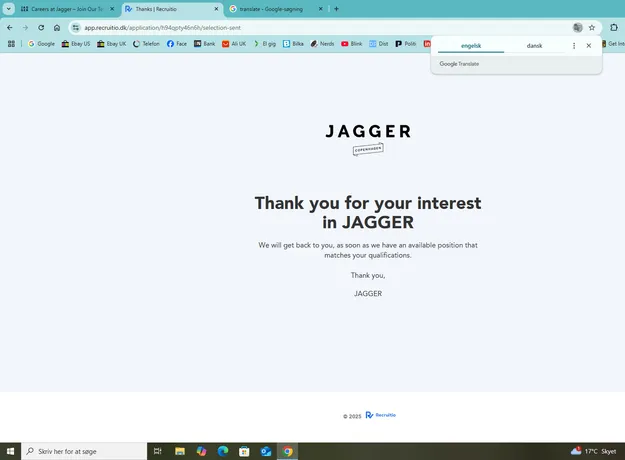Go forward to the next page
The width and height of the screenshot is (625, 460).
click(x=25, y=28)
